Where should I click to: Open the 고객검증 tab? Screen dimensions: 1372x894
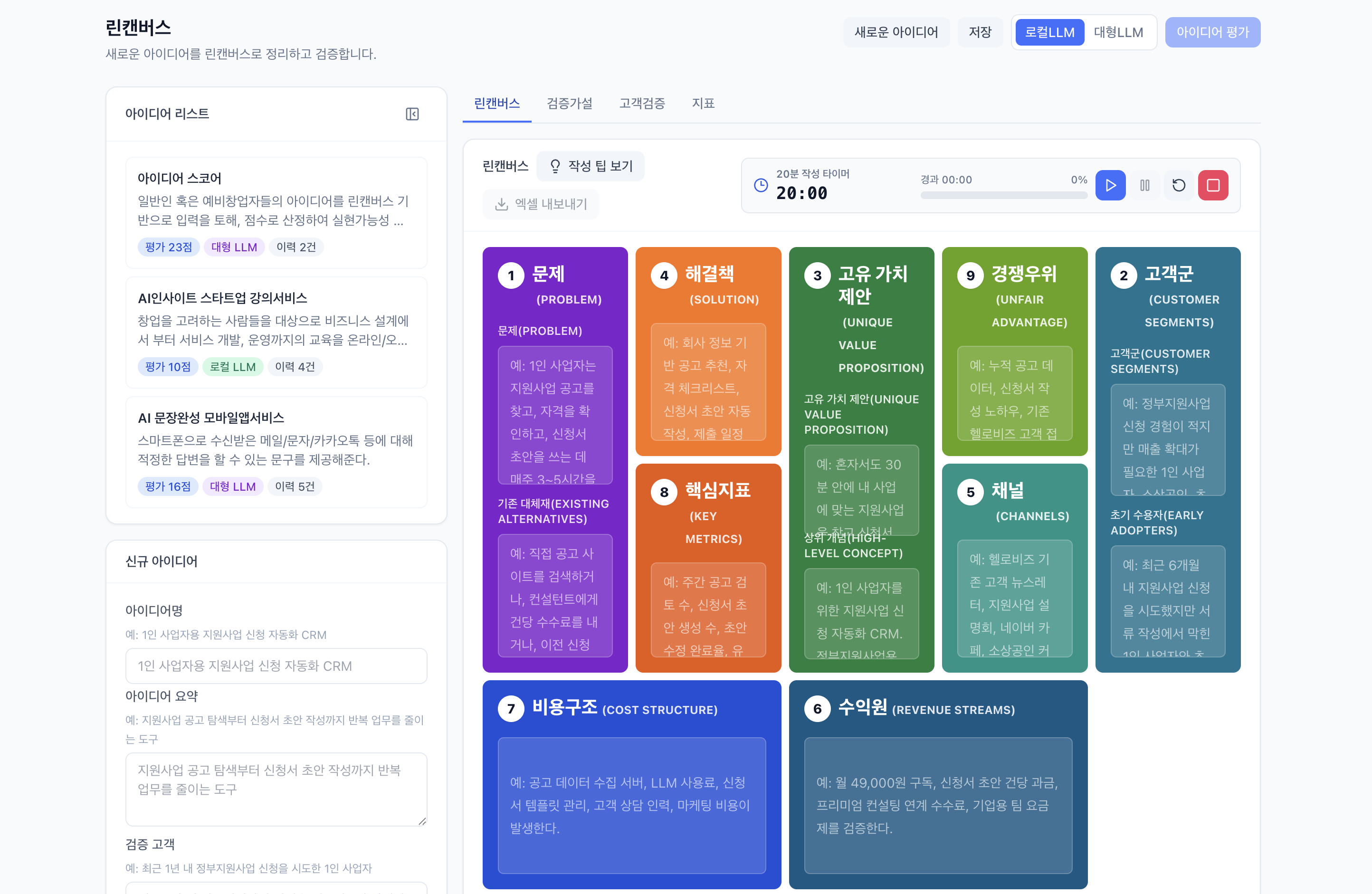pos(642,103)
